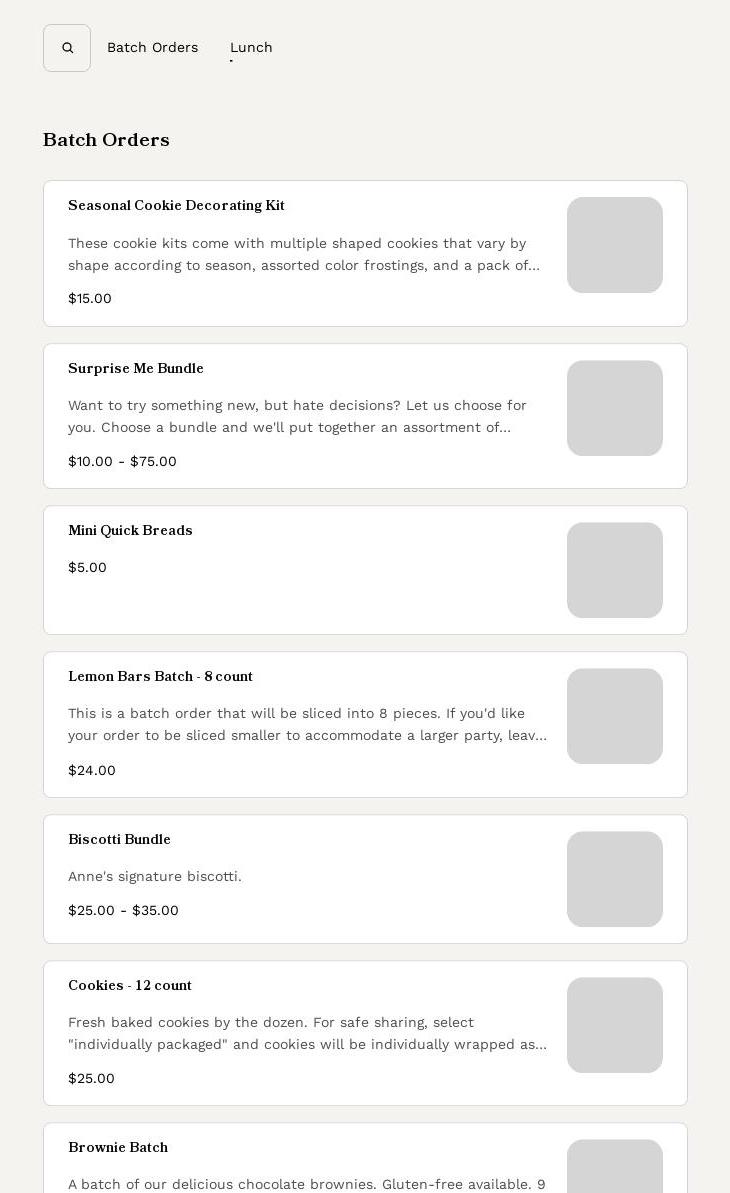
Task: Open Cookies - 12 count item
Action: (x=130, y=986)
